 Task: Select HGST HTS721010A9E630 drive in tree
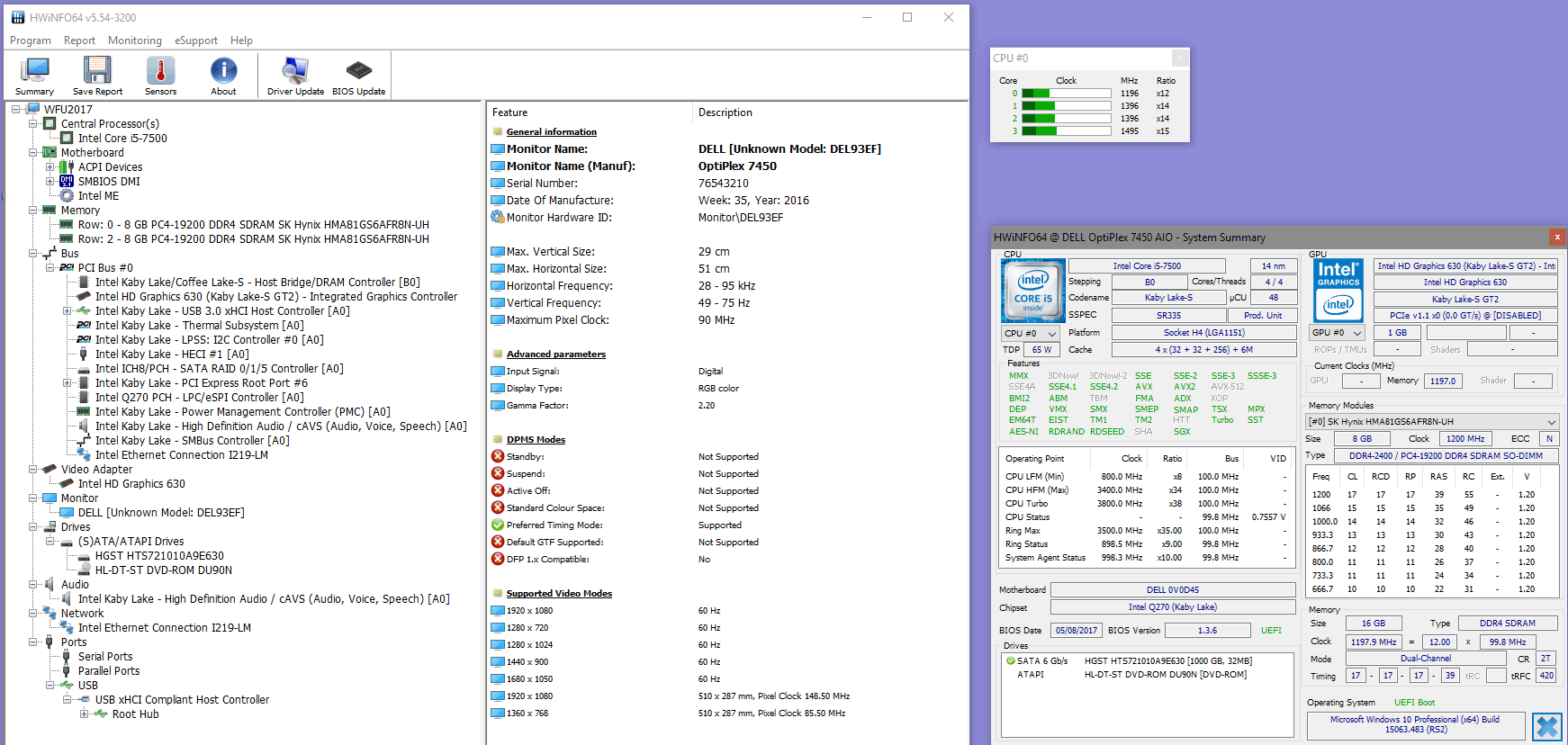159,556
